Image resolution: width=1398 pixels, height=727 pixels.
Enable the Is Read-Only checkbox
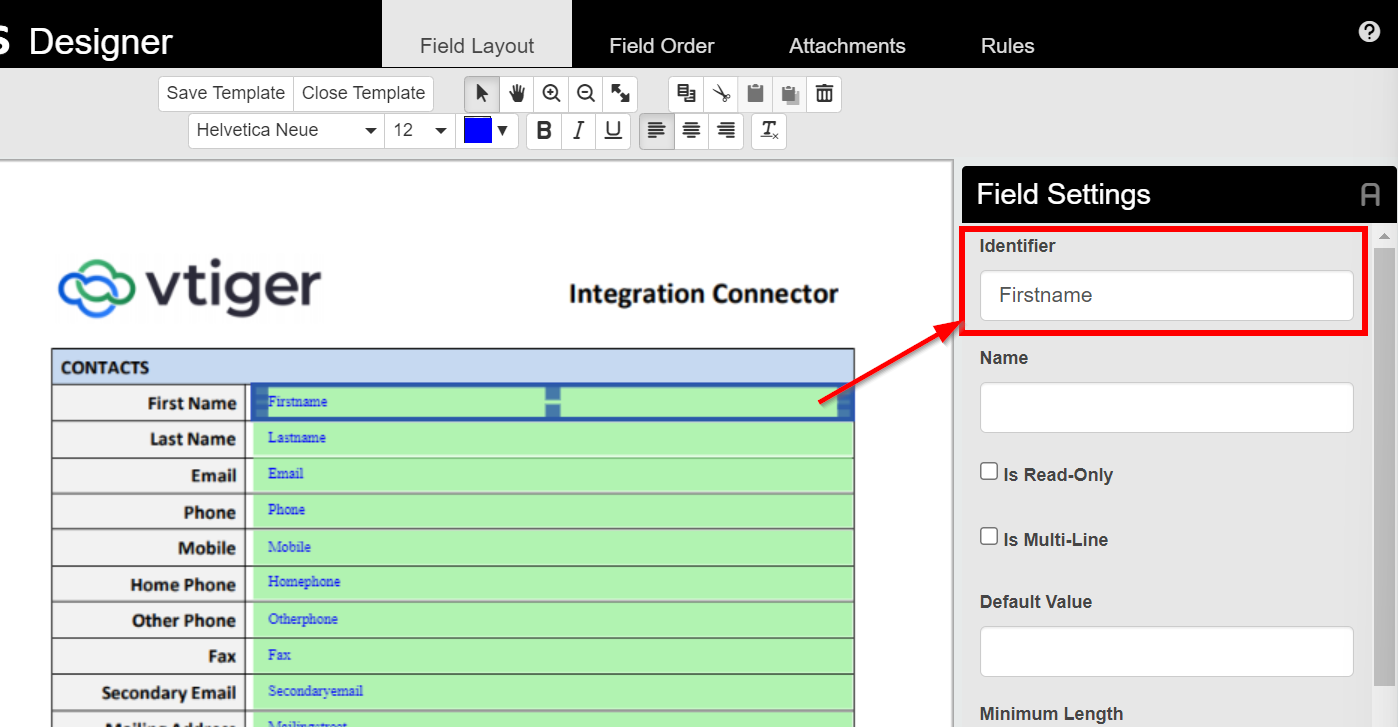989,472
